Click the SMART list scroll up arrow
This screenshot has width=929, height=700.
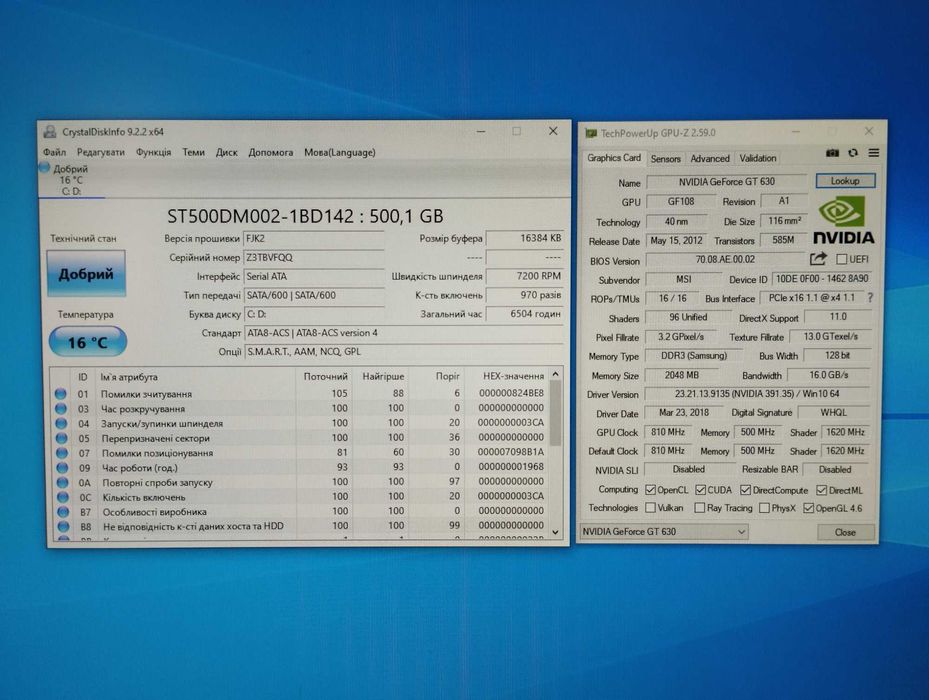pos(555,375)
